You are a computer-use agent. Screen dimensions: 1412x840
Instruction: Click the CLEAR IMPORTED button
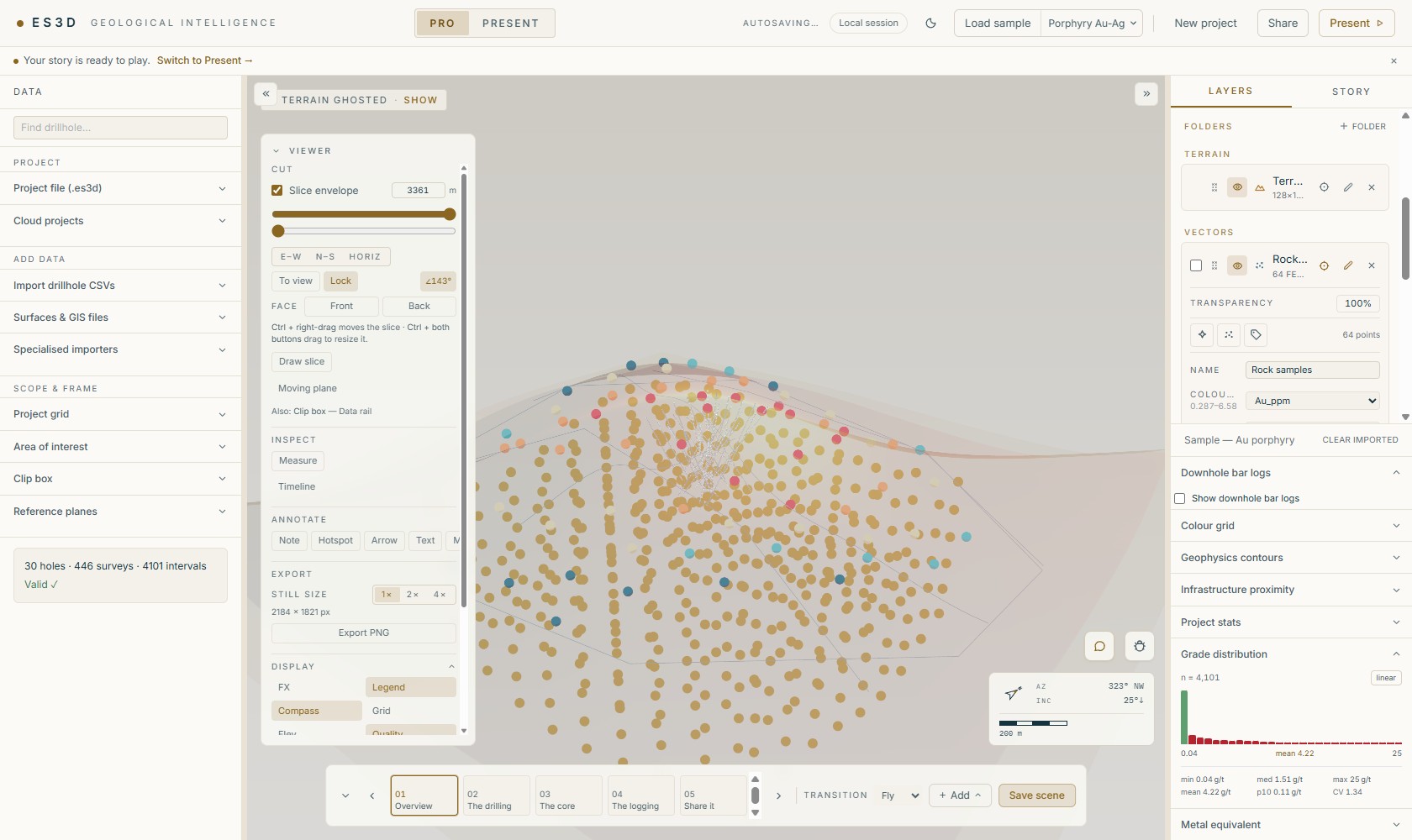coord(1360,440)
